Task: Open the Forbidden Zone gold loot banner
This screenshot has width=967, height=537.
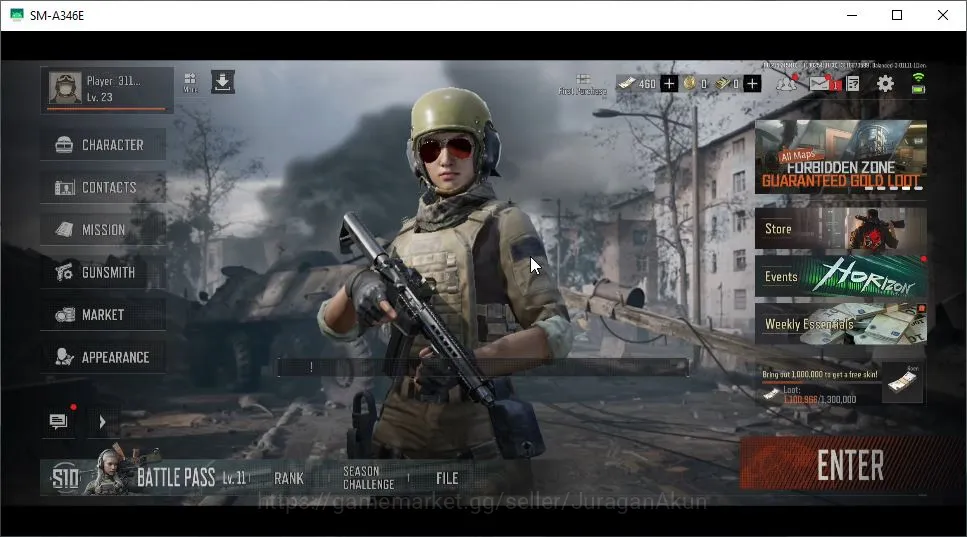Action: [x=841, y=157]
